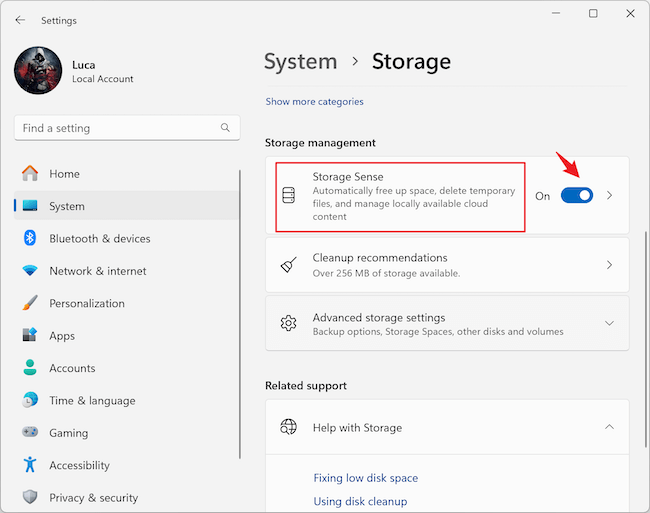
Task: Select System in the sidebar
Action: [126, 206]
